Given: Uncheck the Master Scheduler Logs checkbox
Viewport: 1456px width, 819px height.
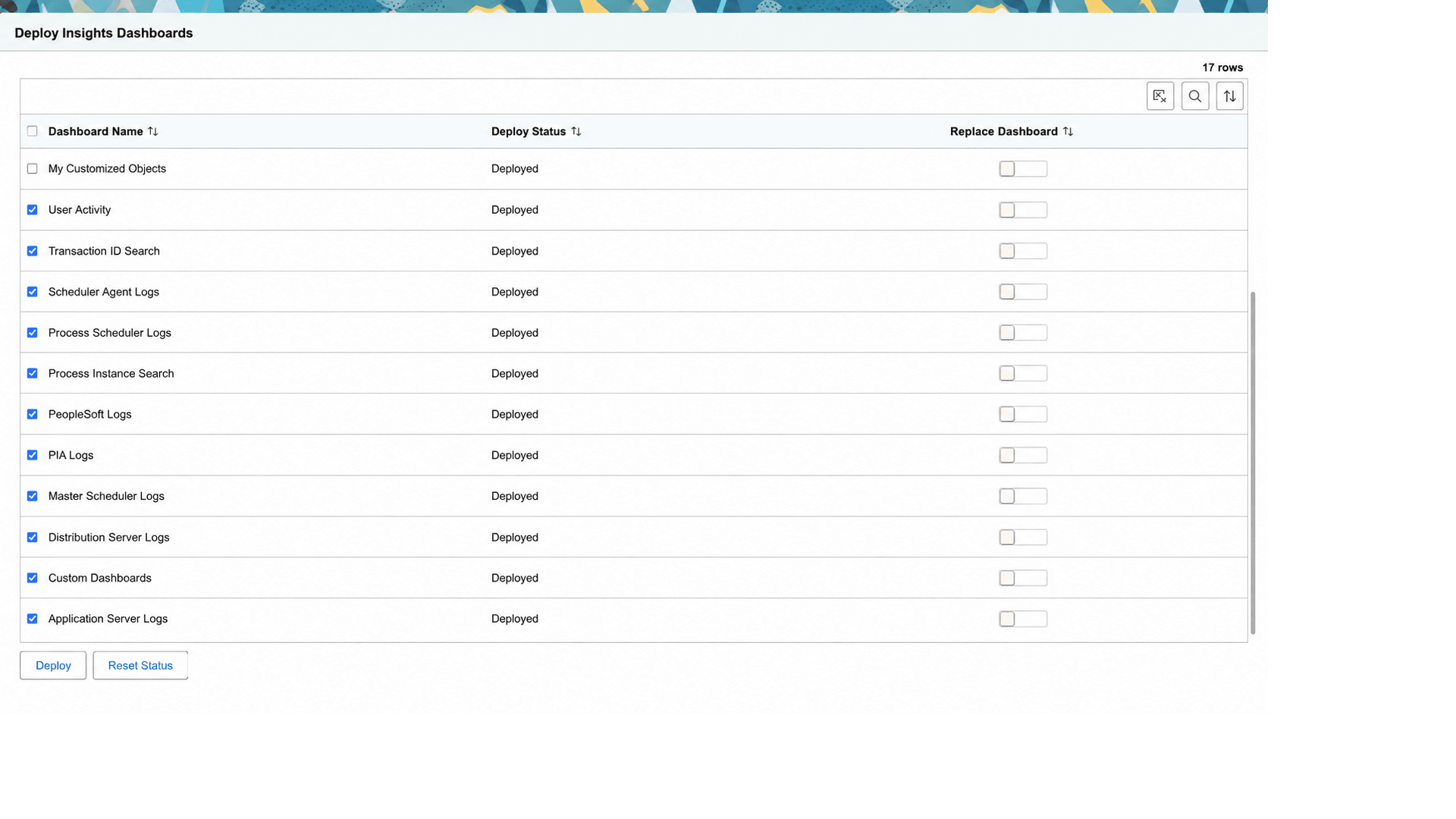Looking at the screenshot, I should pos(32,496).
